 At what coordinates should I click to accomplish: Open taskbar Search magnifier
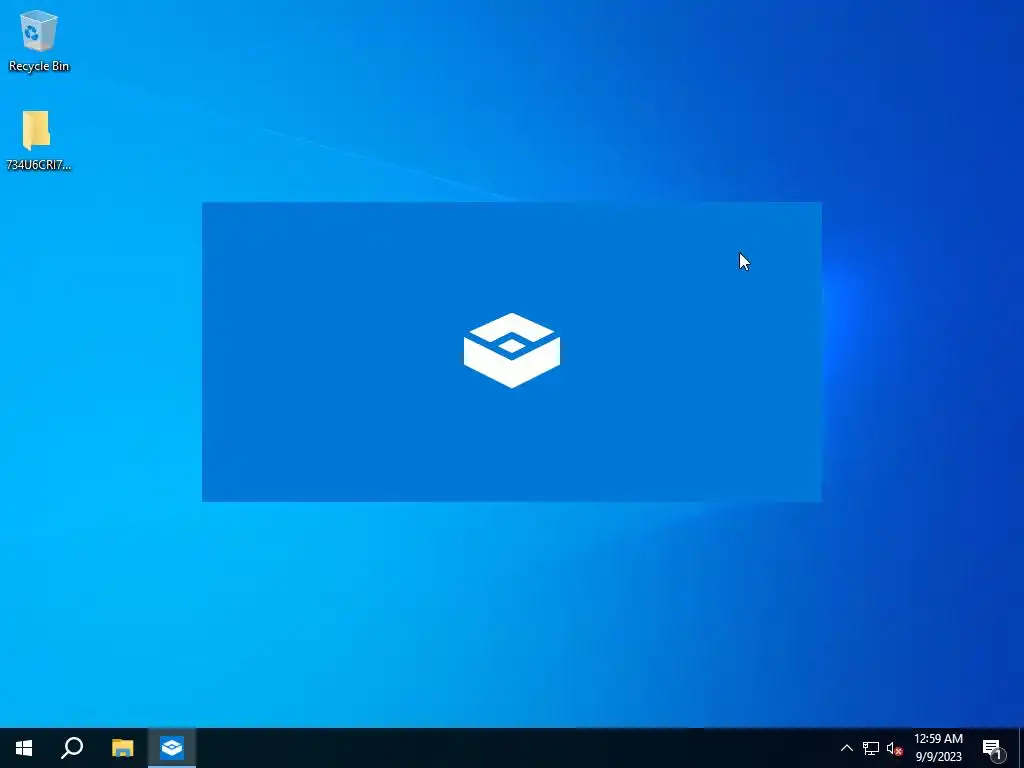pos(72,748)
